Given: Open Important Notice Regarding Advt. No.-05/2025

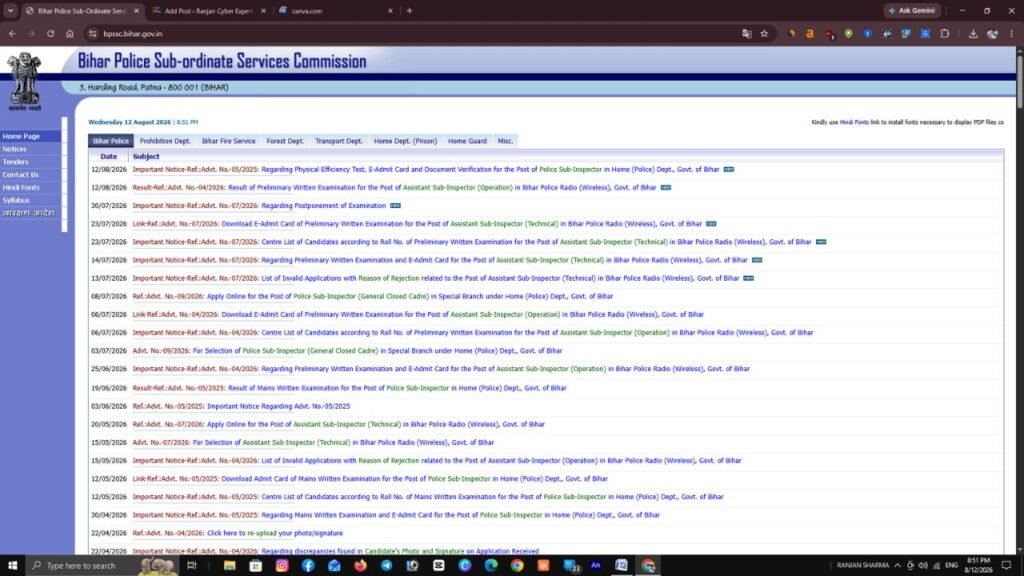Looking at the screenshot, I should click(241, 406).
